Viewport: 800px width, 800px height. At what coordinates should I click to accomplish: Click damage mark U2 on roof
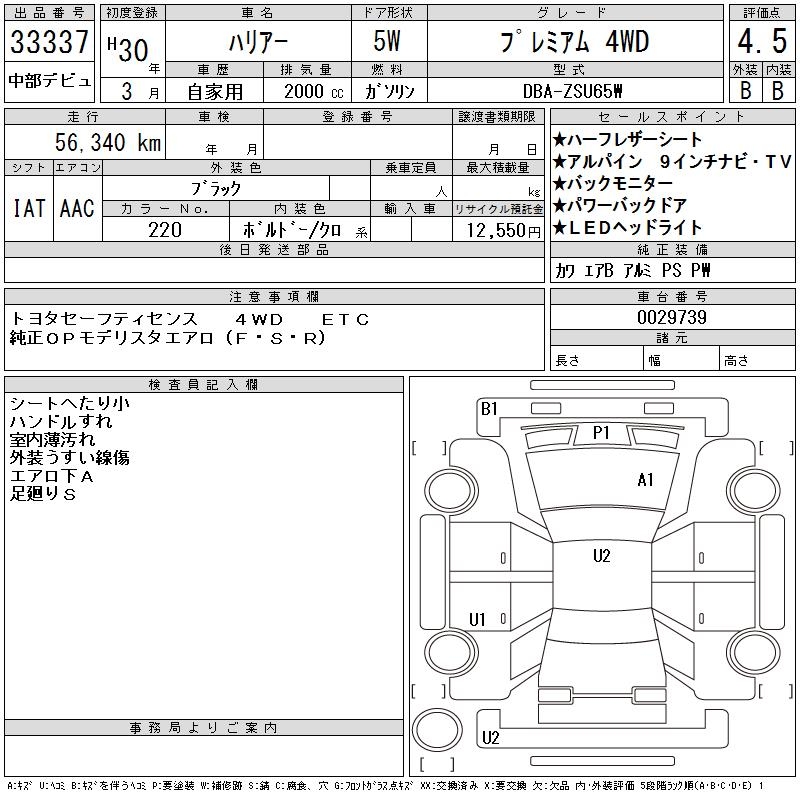pyautogui.click(x=602, y=556)
